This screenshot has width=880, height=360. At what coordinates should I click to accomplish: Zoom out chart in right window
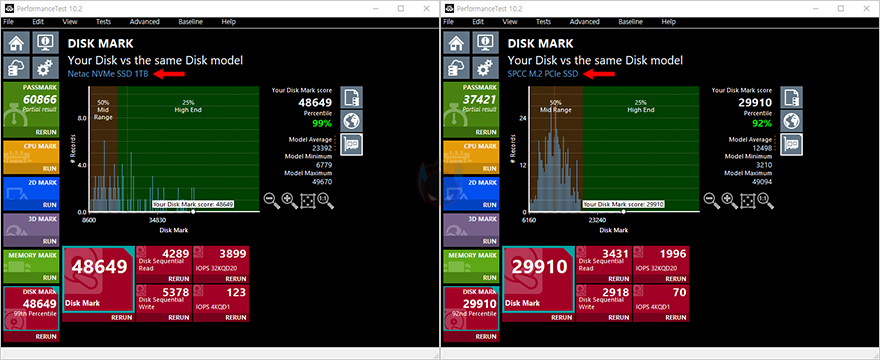pyautogui.click(x=712, y=200)
